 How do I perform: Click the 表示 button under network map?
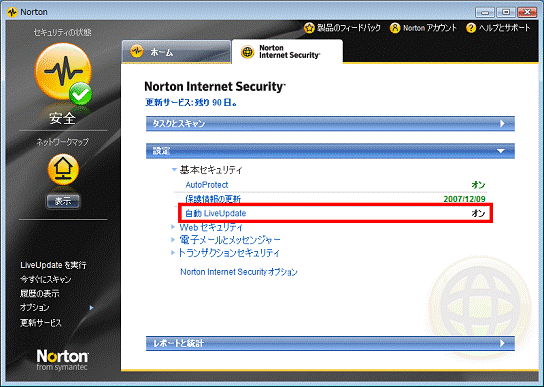pos(63,201)
